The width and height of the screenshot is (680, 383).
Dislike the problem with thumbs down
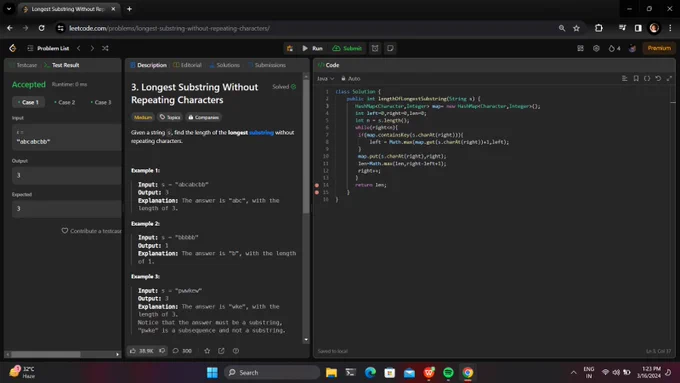point(162,350)
